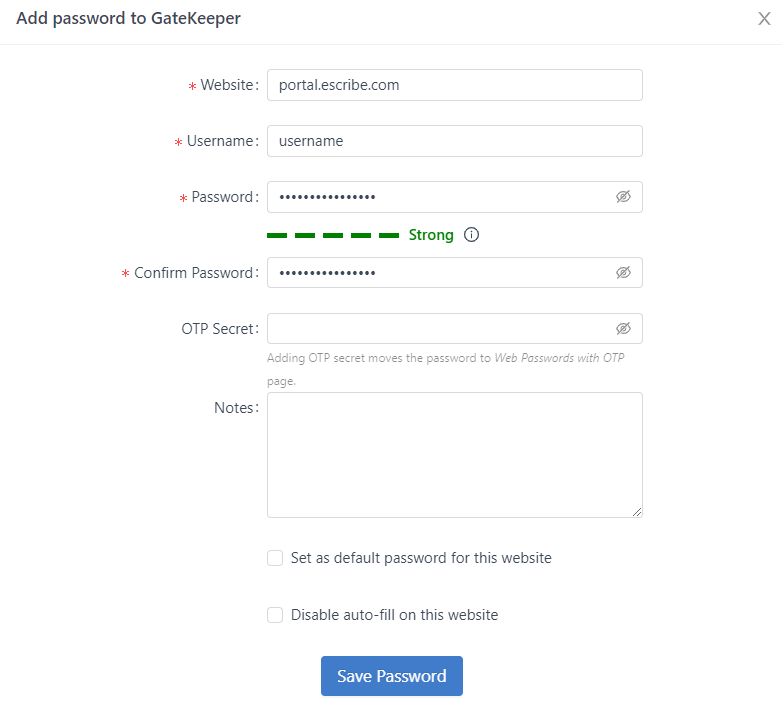Select the Password input box
This screenshot has width=782, height=705.
pos(440,197)
